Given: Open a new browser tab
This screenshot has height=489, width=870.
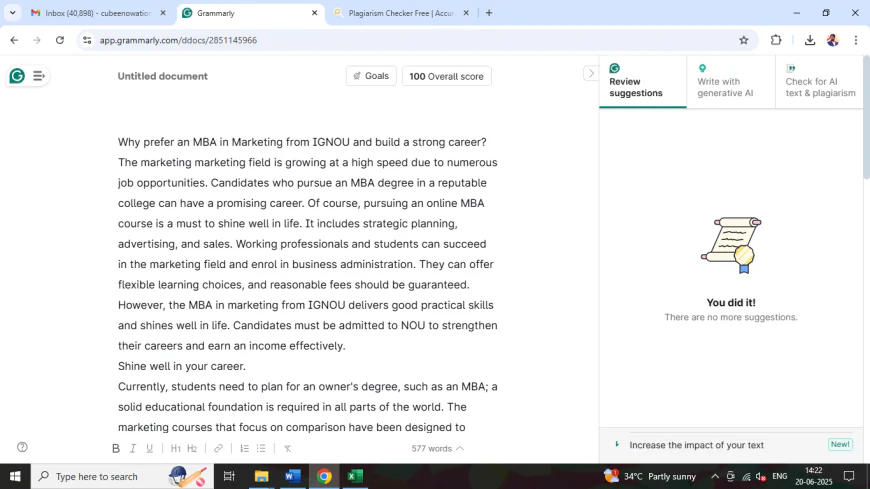Looking at the screenshot, I should click(x=489, y=13).
